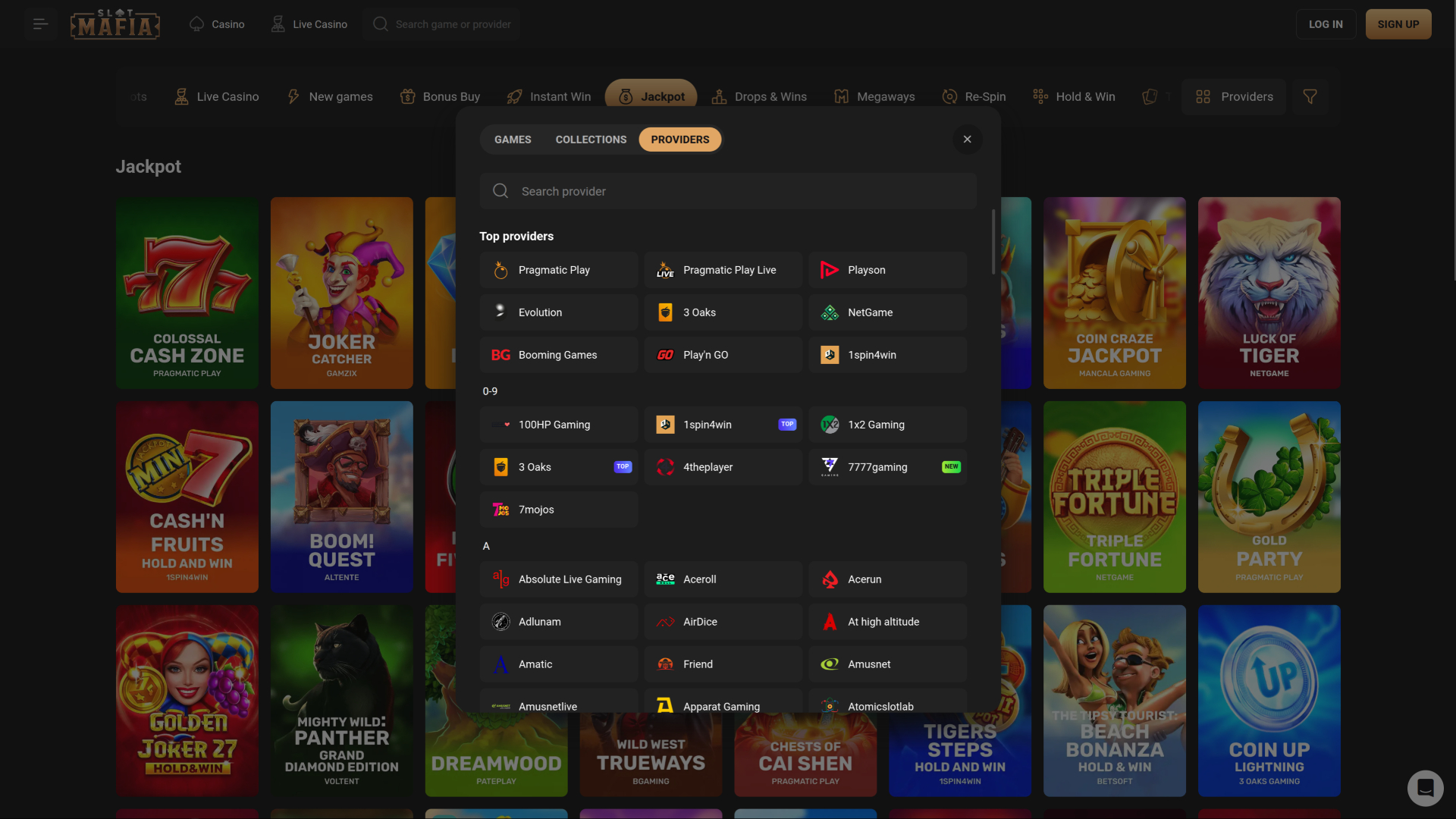Open the hamburger menu icon

tap(40, 24)
